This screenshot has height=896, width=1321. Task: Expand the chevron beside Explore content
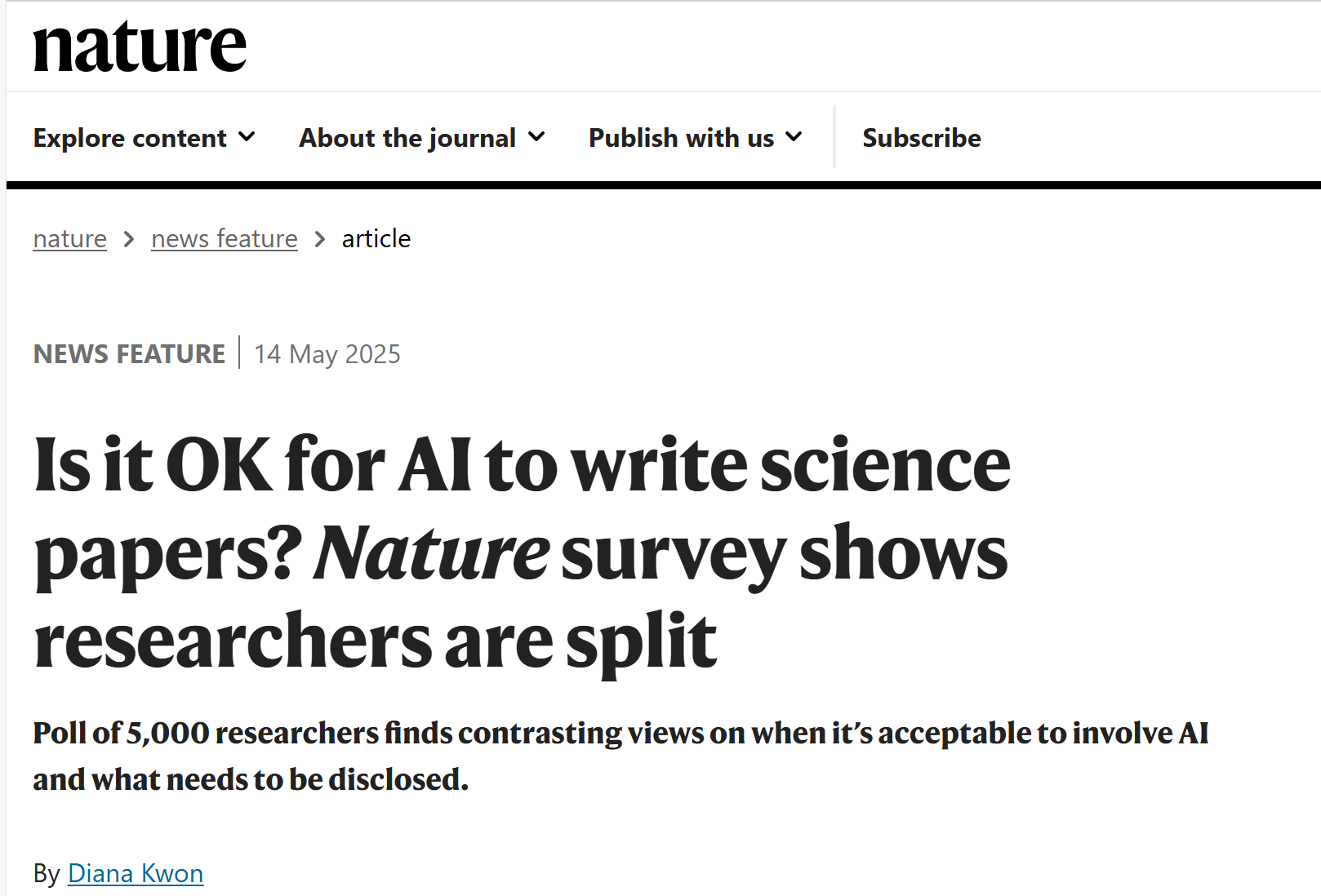click(x=247, y=137)
